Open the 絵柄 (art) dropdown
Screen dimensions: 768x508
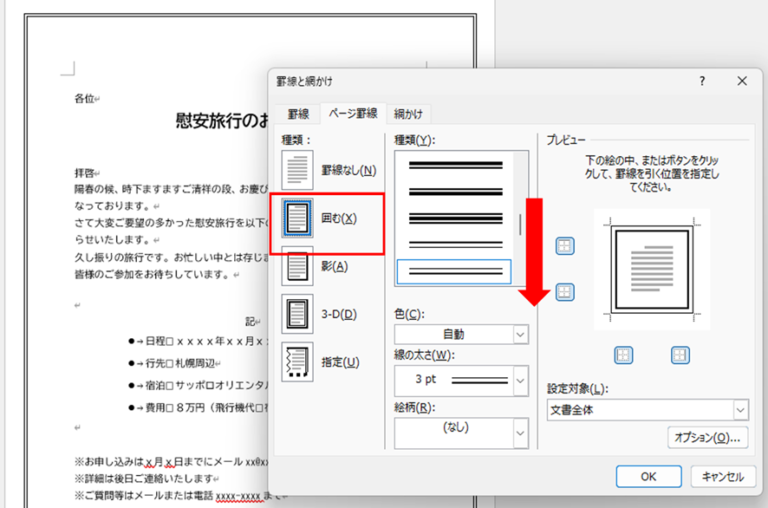click(461, 432)
